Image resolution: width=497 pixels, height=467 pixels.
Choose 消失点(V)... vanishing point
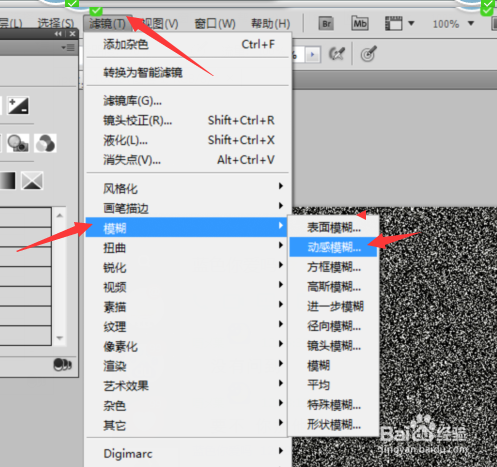point(189,160)
